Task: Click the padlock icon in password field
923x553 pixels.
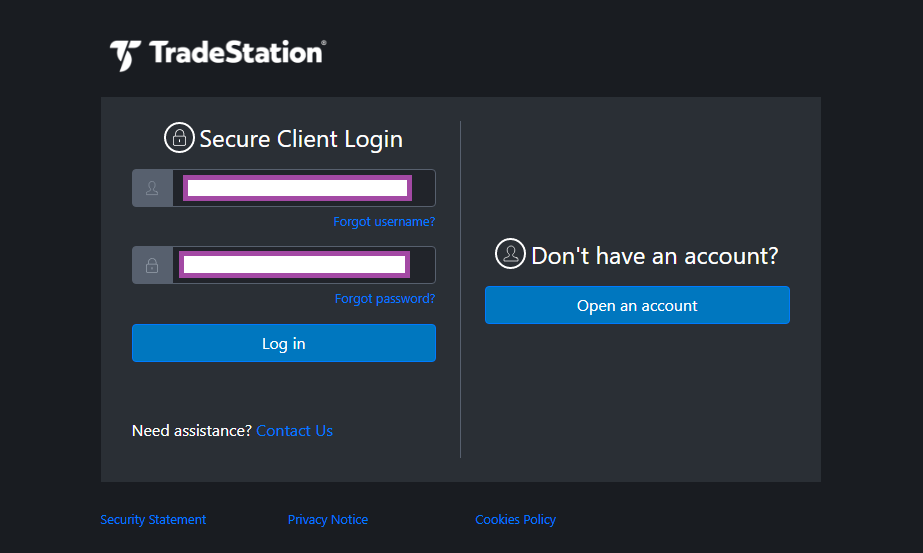Action: click(x=152, y=266)
